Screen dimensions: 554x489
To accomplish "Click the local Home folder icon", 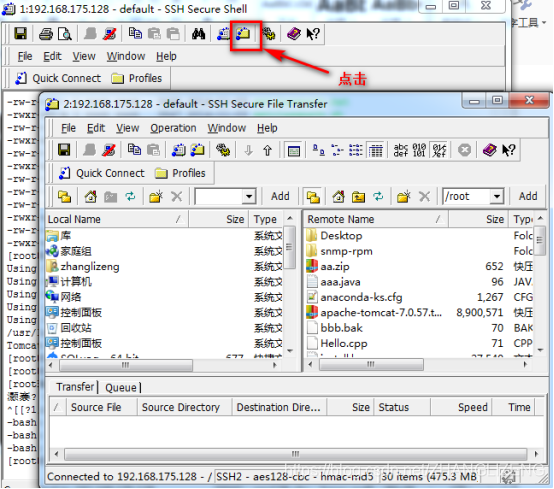I will pyautogui.click(x=91, y=196).
